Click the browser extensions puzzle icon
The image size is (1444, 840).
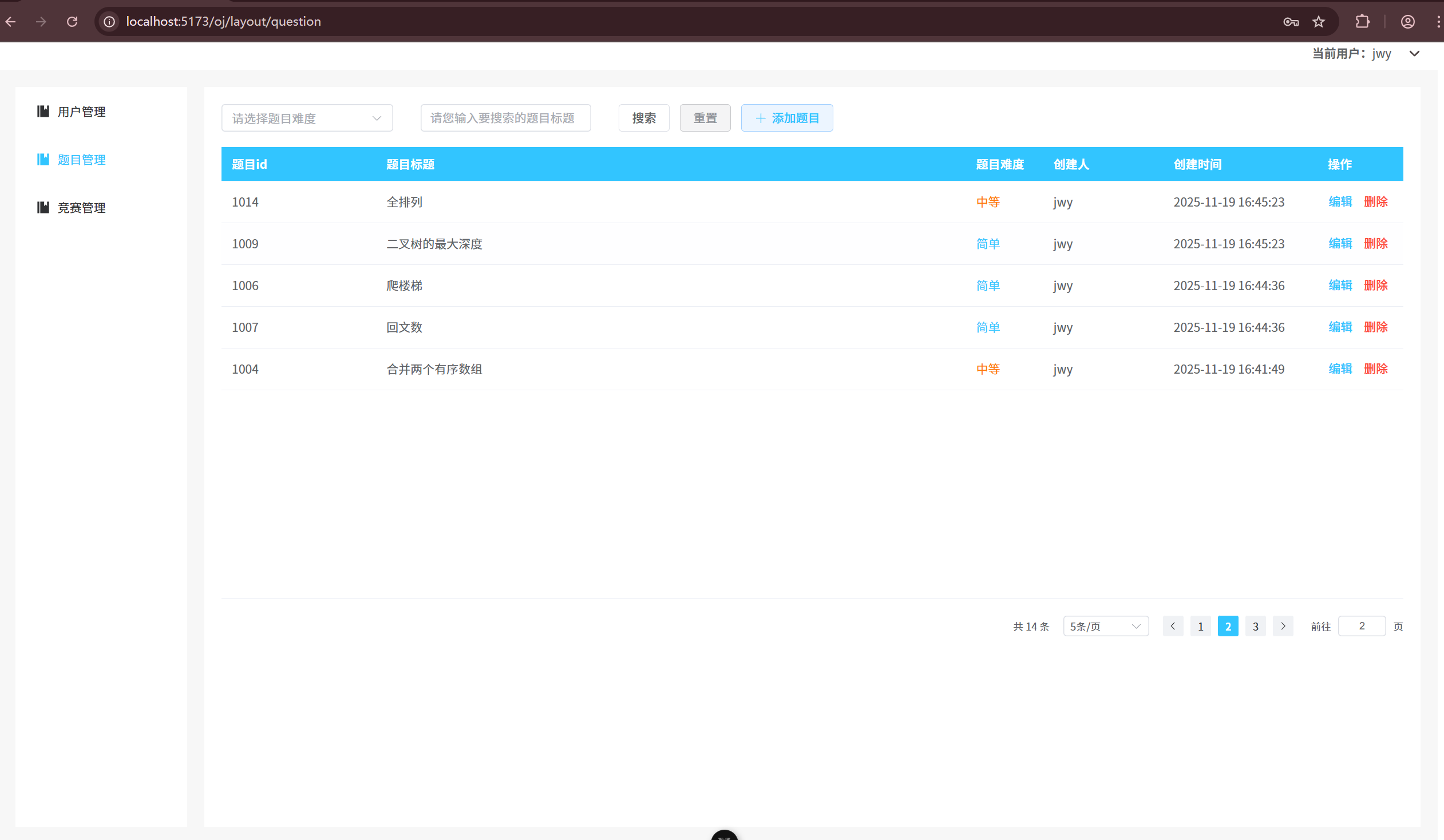click(1362, 21)
